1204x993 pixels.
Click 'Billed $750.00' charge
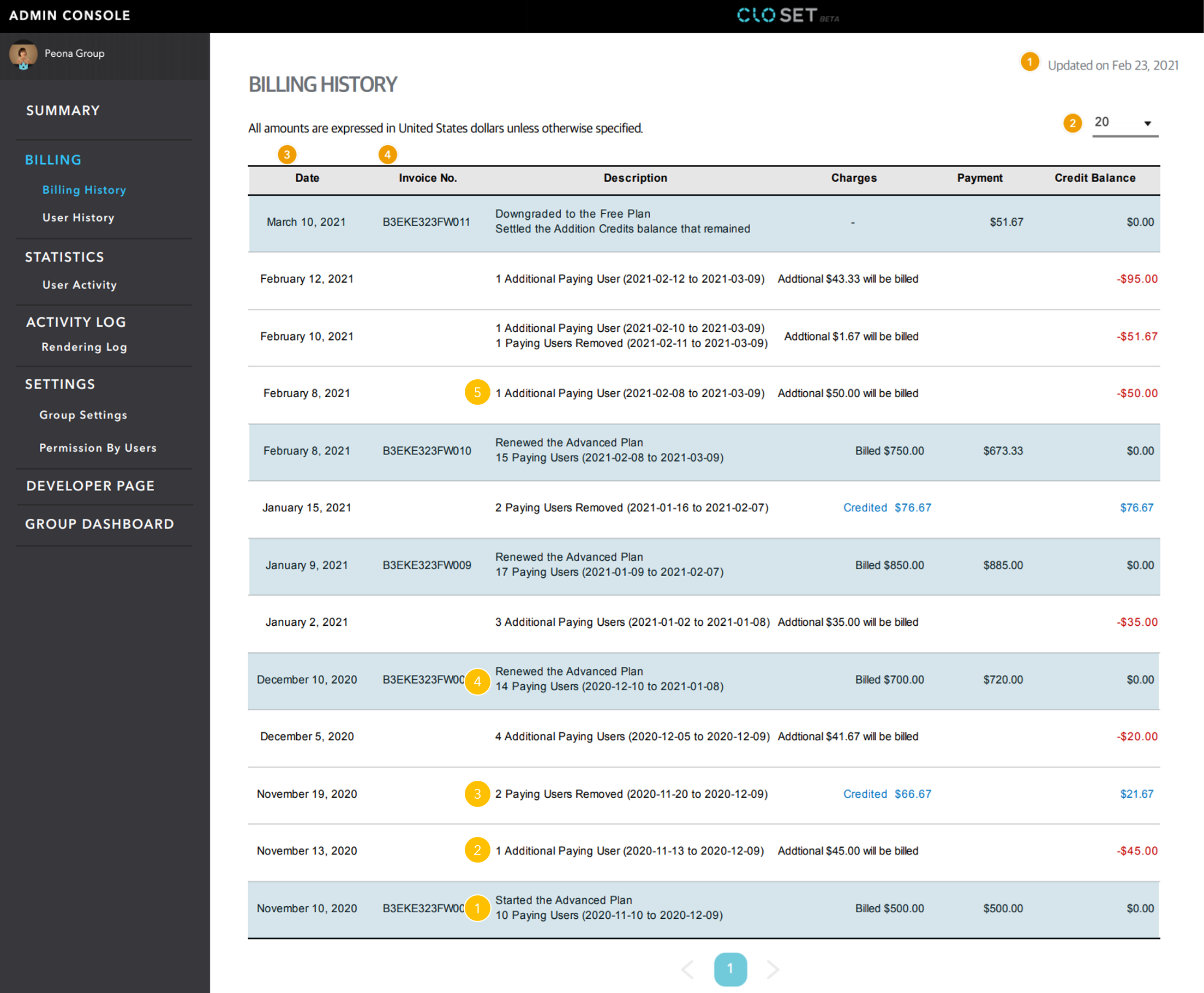[889, 451]
